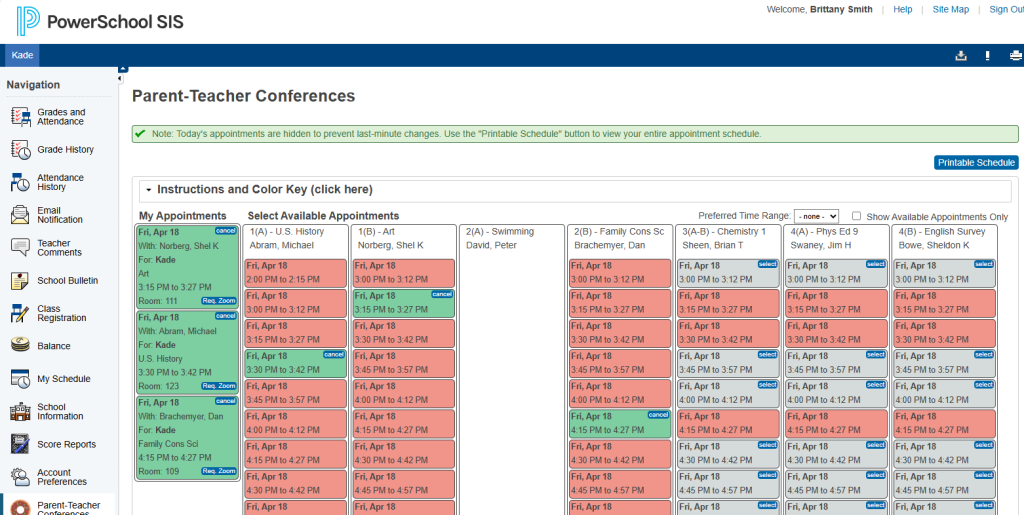1024x515 pixels.
Task: Enable Show Available Appointments Only checkbox
Action: click(856, 216)
